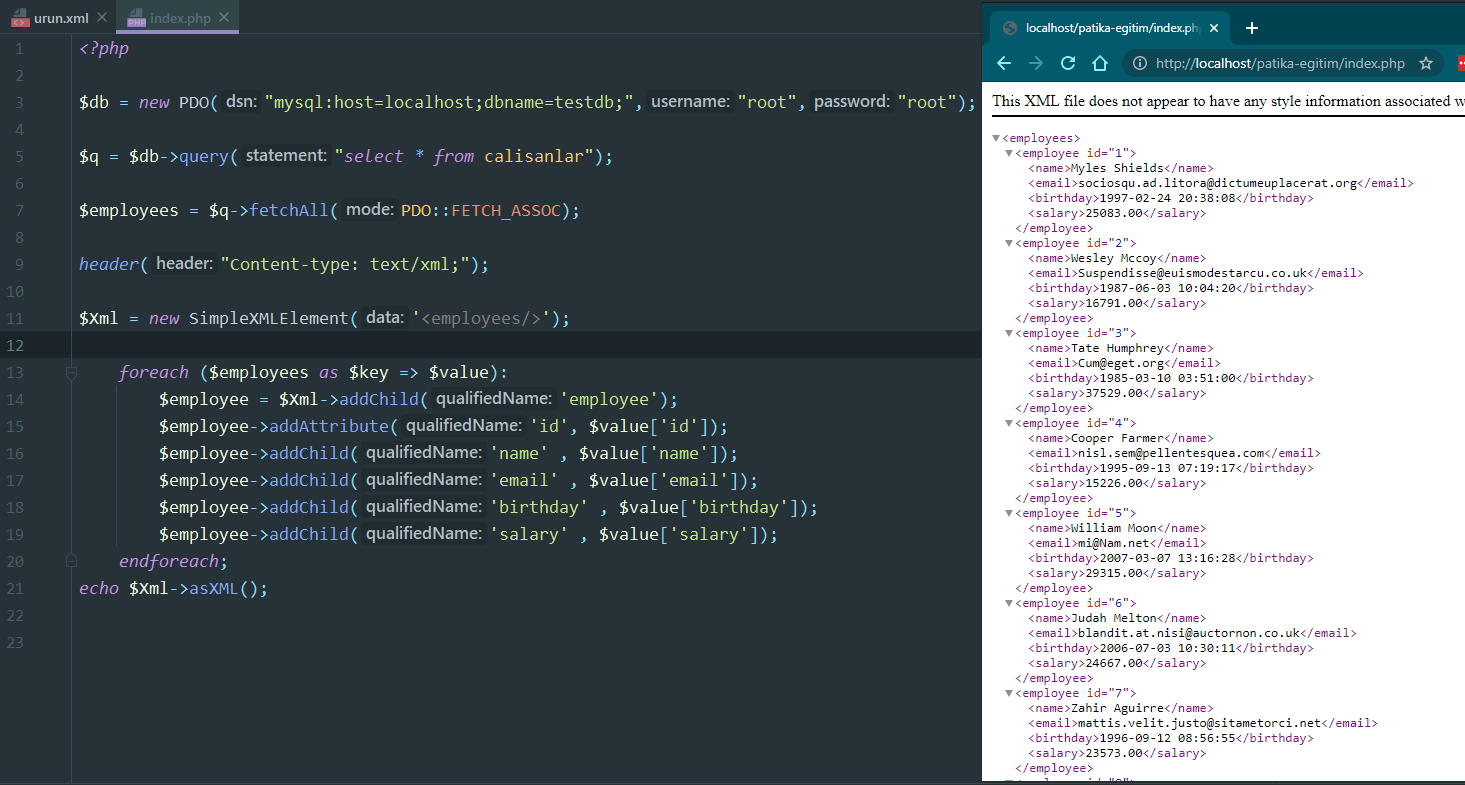Collapse the foreach block fold marker at line 13

(71, 373)
